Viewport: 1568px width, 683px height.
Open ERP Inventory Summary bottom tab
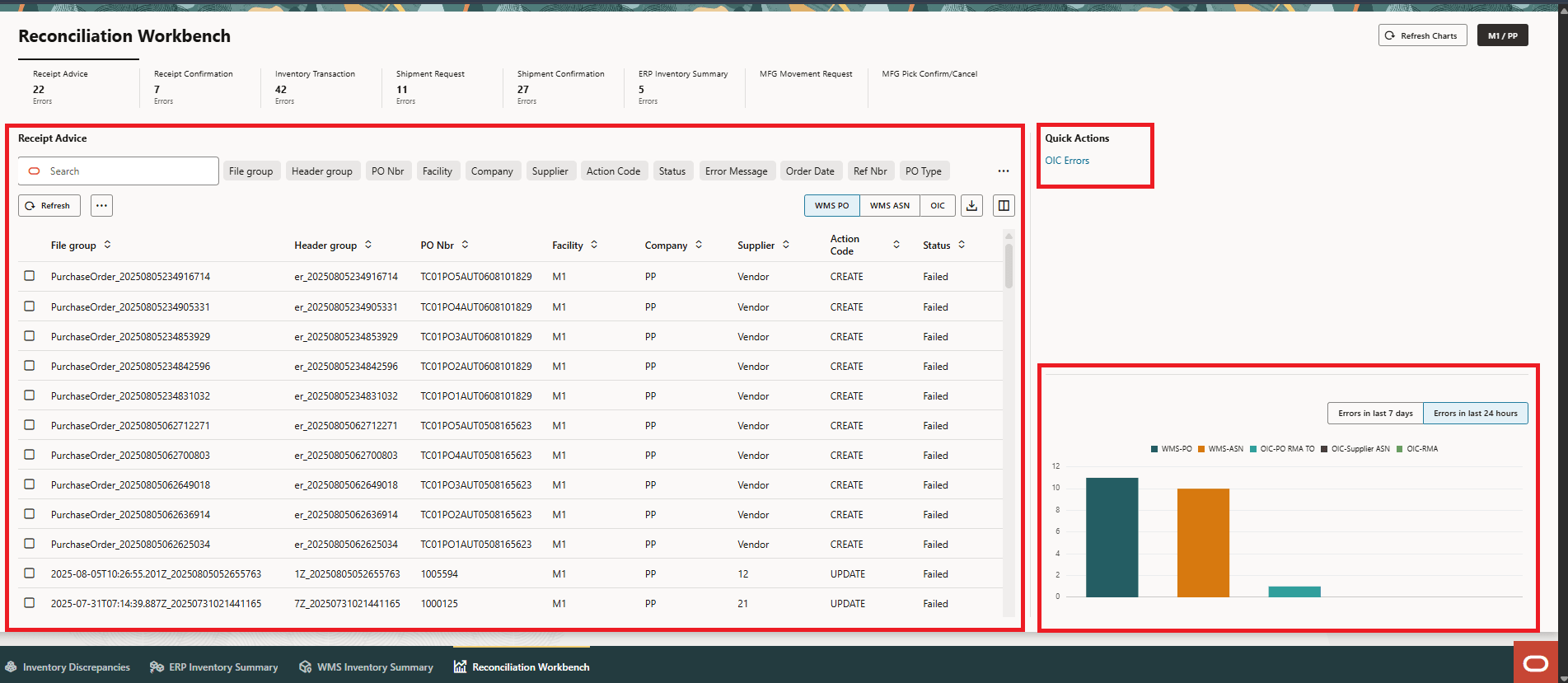(214, 667)
